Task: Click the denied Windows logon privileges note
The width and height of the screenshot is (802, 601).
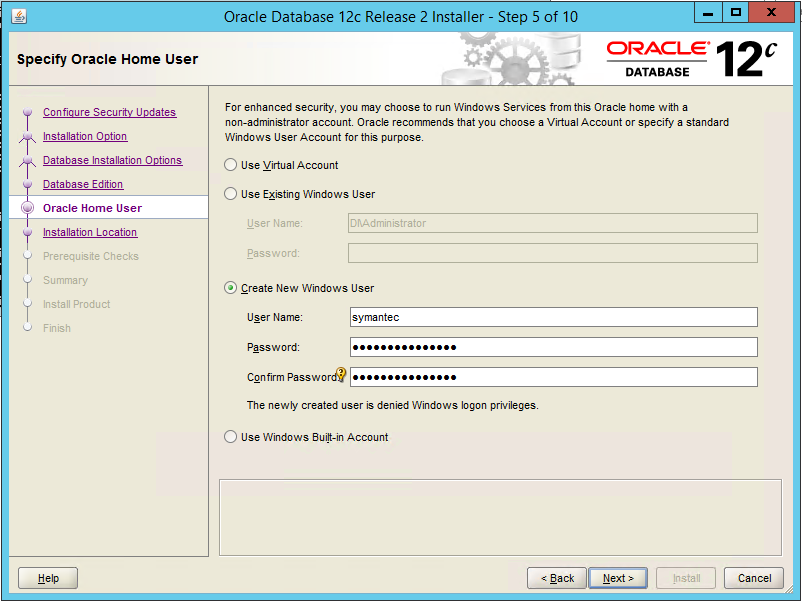Action: coord(392,405)
